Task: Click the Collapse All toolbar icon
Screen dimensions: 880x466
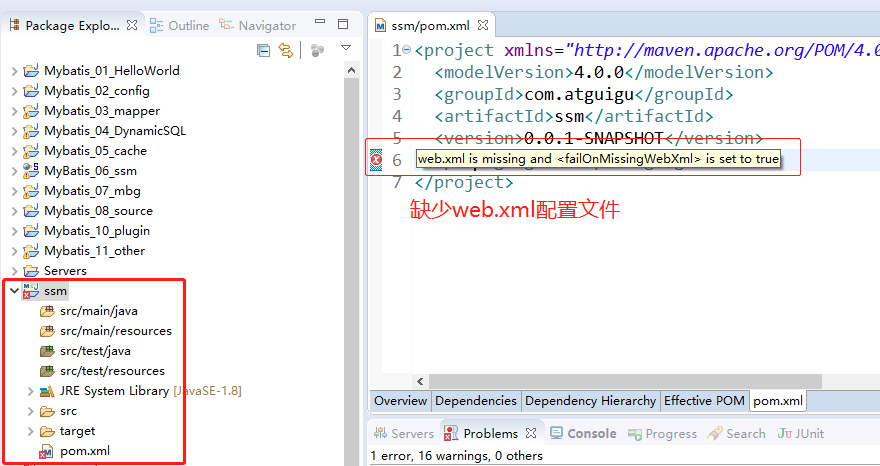Action: pos(263,51)
